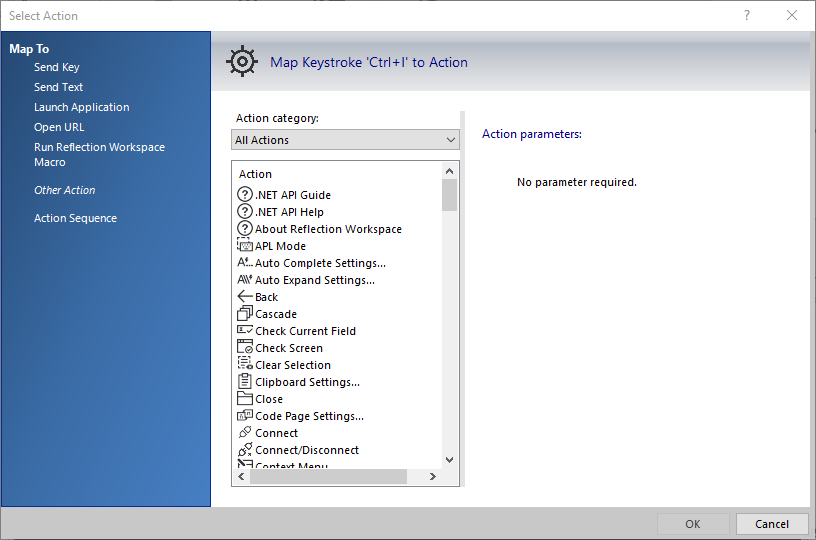Select 'Code Page Settings...' list text
This screenshot has width=816, height=540.
click(310, 416)
